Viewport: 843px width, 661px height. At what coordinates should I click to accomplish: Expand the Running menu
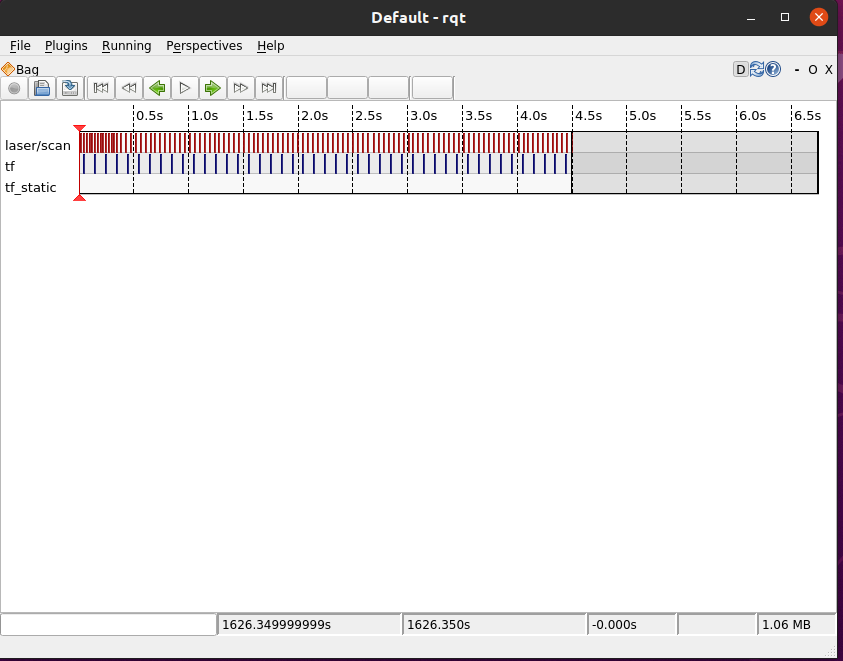(x=126, y=46)
